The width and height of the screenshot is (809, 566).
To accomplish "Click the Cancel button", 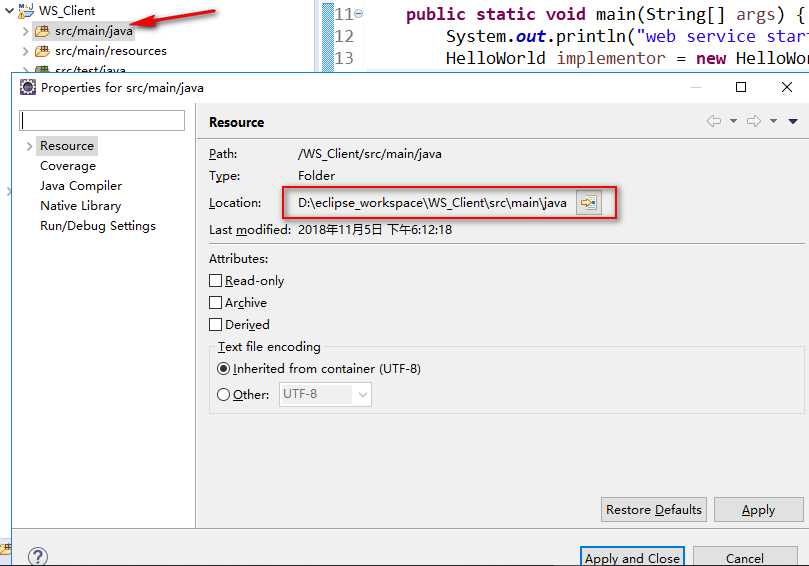I will [745, 557].
